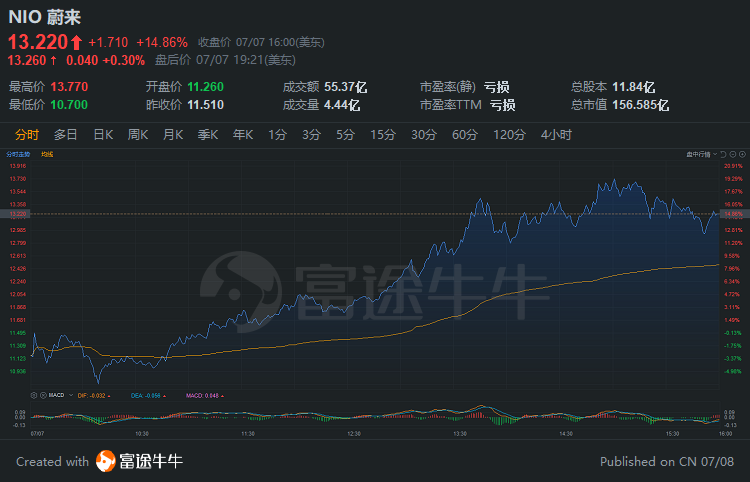Click the 10:30 time axis label

(x=142, y=434)
